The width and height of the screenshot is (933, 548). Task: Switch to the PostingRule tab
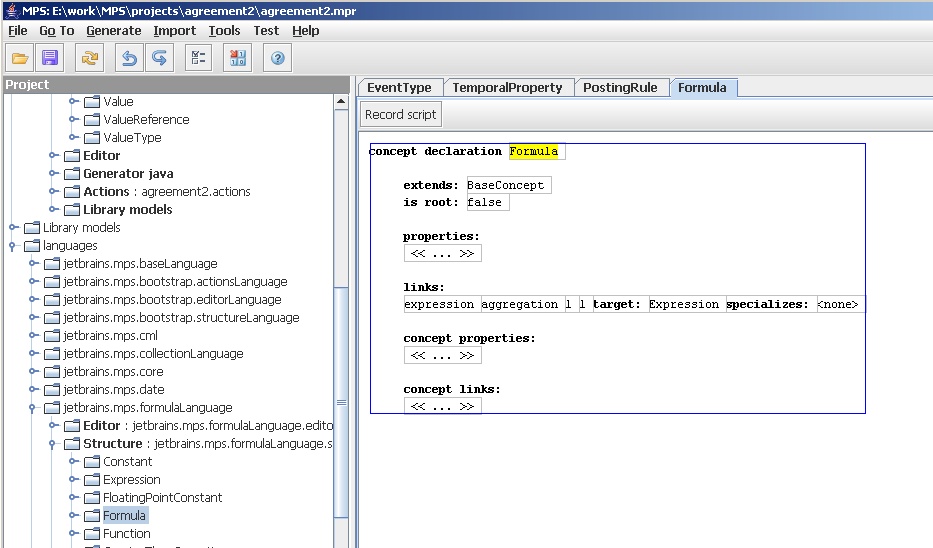620,88
